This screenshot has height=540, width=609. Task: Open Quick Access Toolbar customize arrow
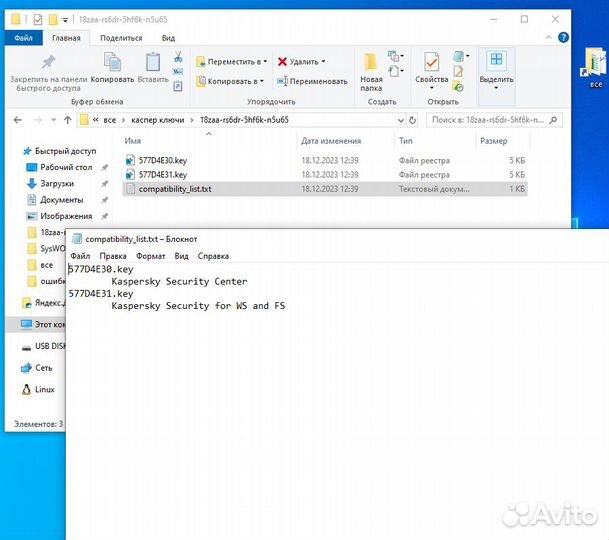coord(65,19)
